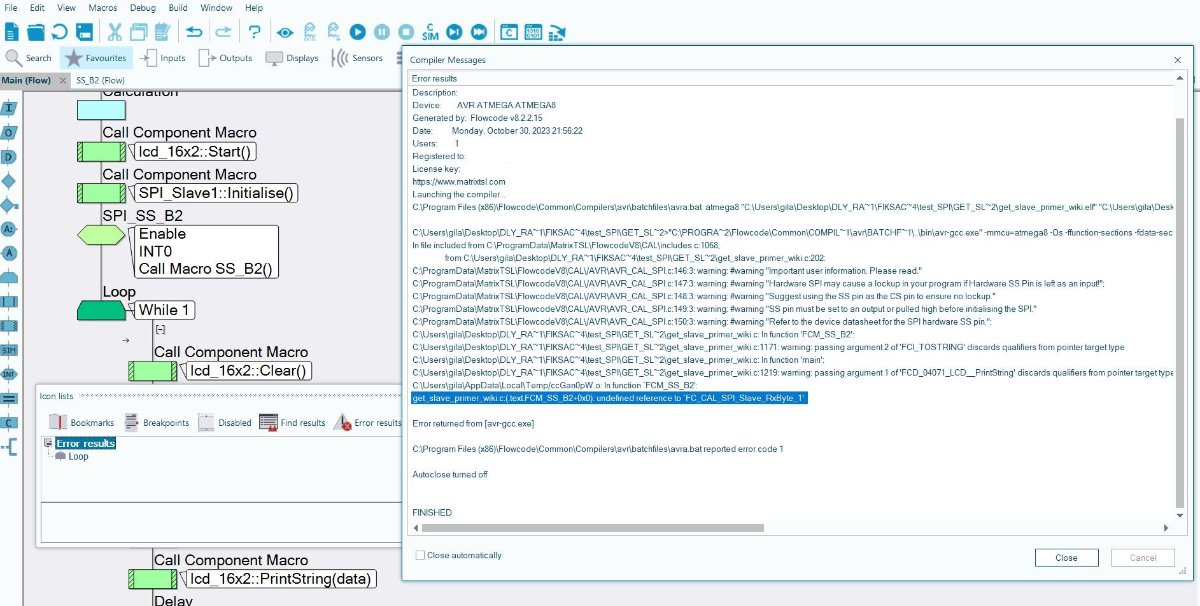Open the Displays component dropdown
The width and height of the screenshot is (1200, 606).
tap(292, 58)
